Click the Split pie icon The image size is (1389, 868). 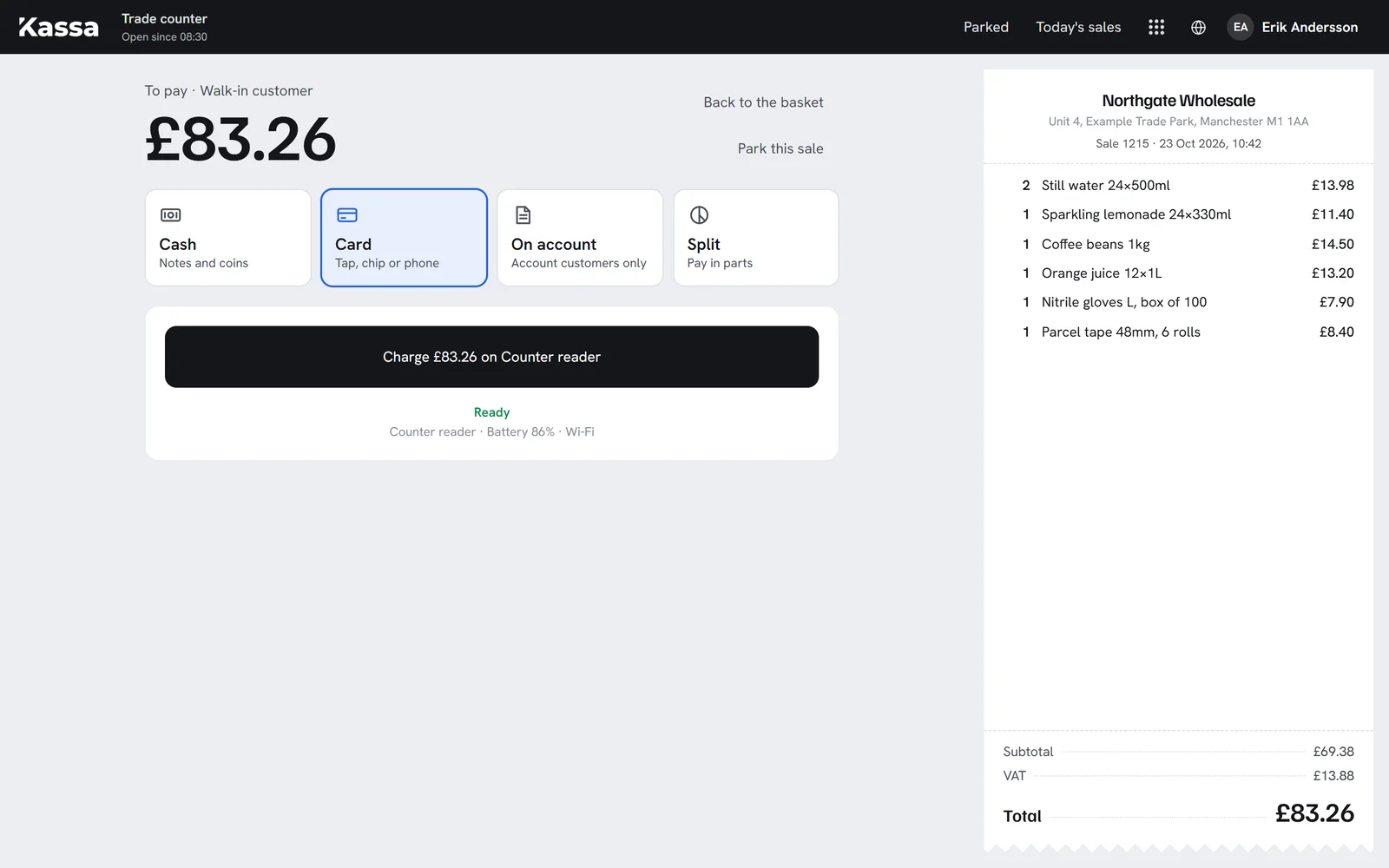click(x=699, y=215)
